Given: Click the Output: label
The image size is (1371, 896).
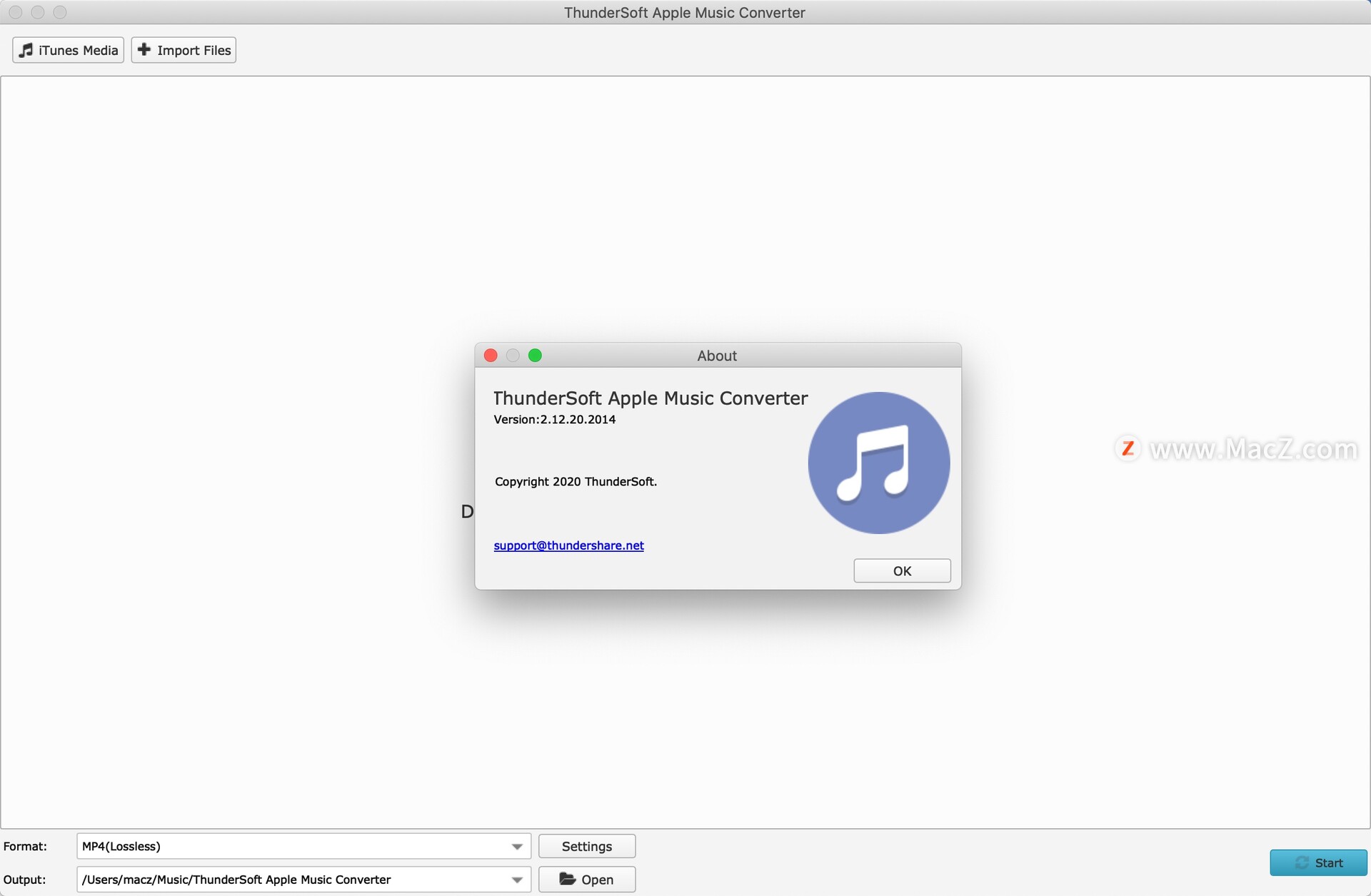Looking at the screenshot, I should (x=25, y=880).
